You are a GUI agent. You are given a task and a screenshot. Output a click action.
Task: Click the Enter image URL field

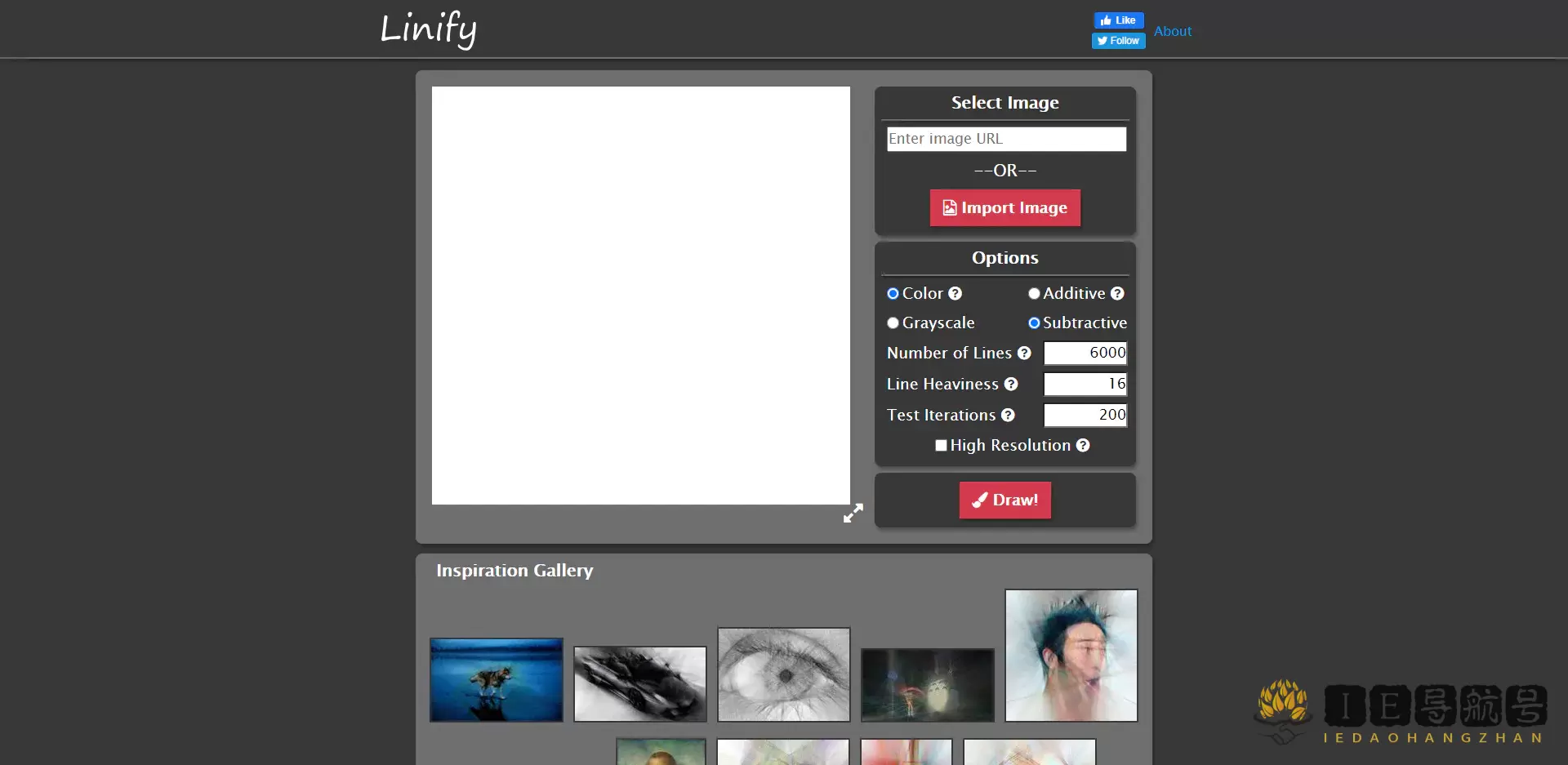pos(1005,139)
